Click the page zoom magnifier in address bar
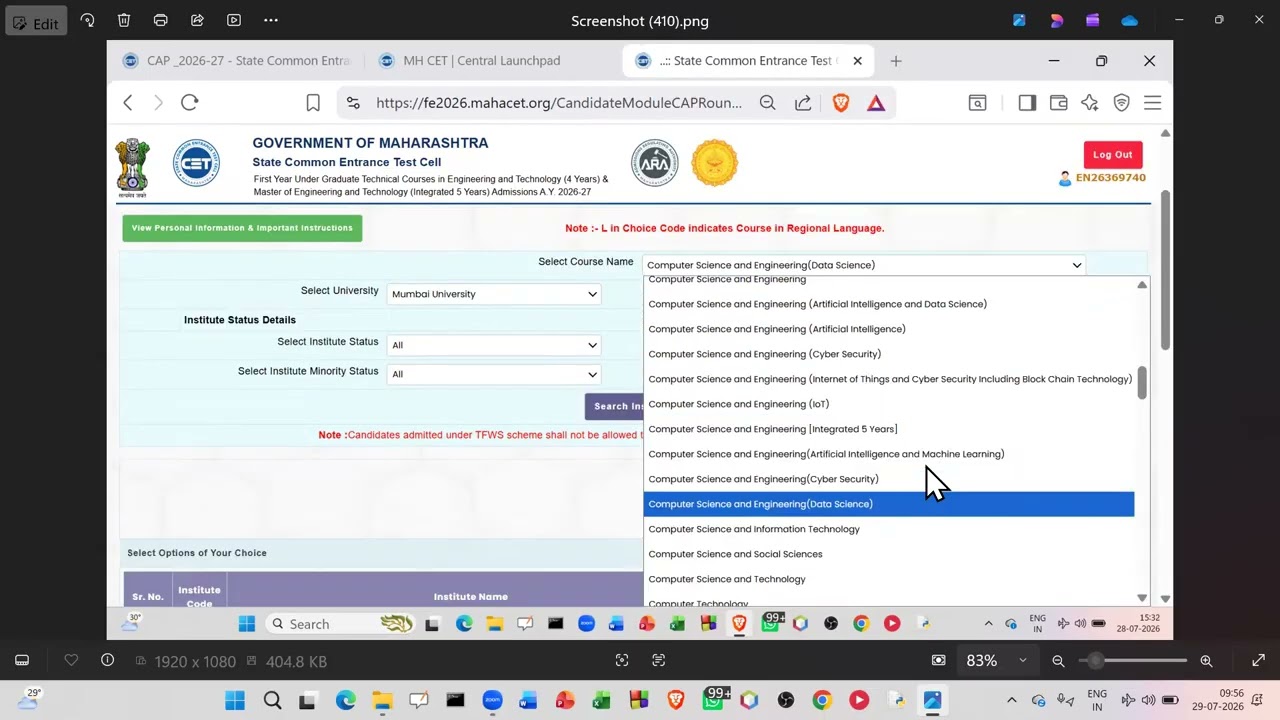Image resolution: width=1280 pixels, height=720 pixels. 767,103
